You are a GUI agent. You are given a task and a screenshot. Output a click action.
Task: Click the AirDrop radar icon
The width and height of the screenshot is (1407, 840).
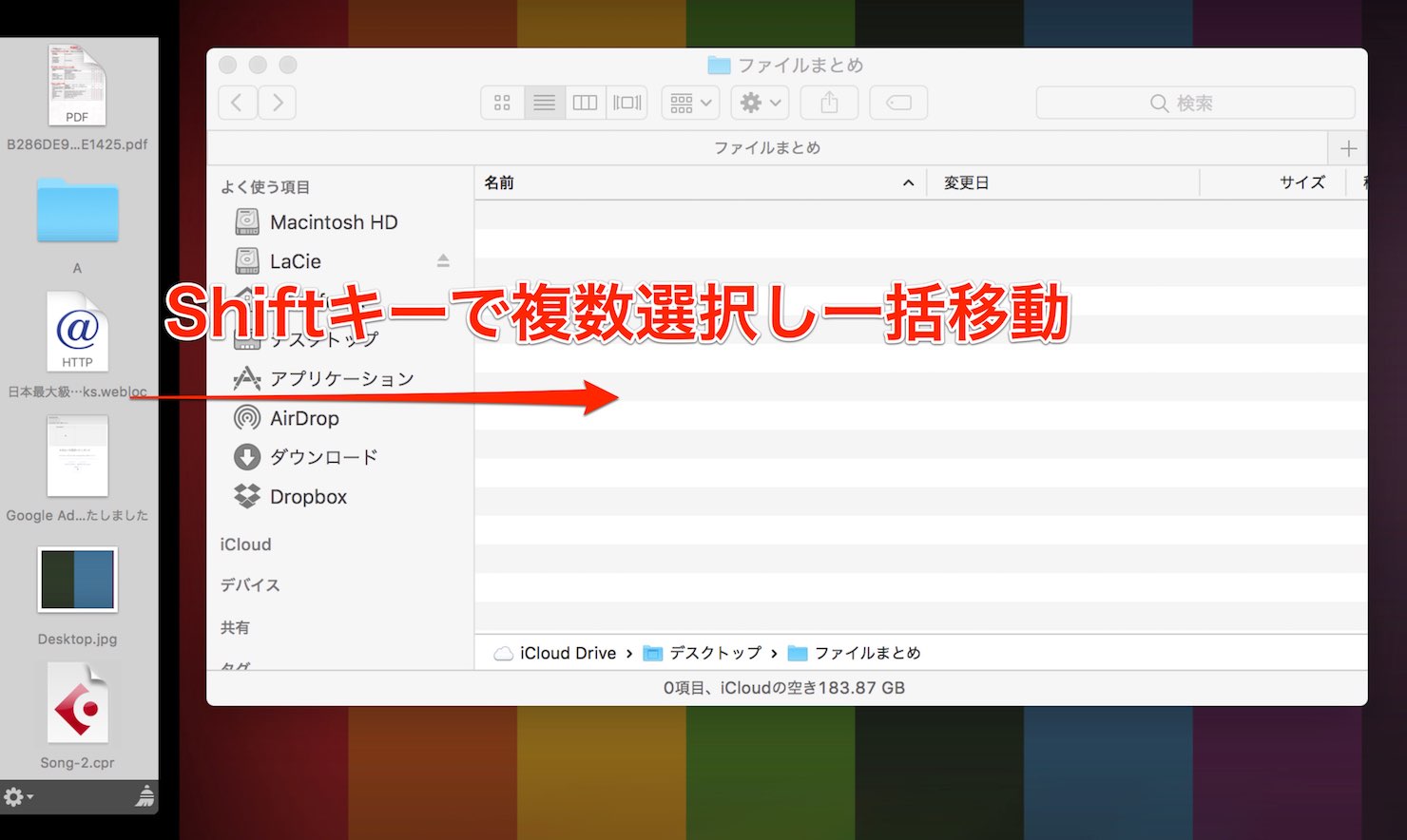tap(247, 418)
